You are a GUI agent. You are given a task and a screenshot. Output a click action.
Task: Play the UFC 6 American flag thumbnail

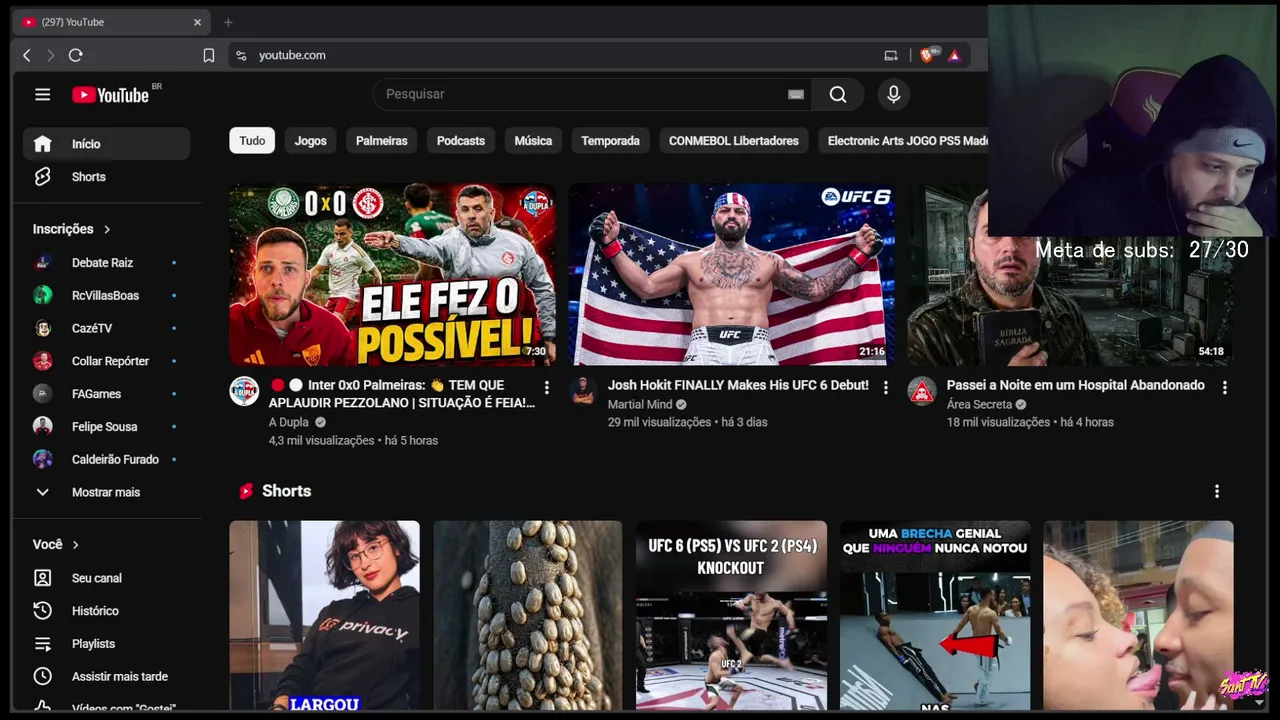click(732, 275)
